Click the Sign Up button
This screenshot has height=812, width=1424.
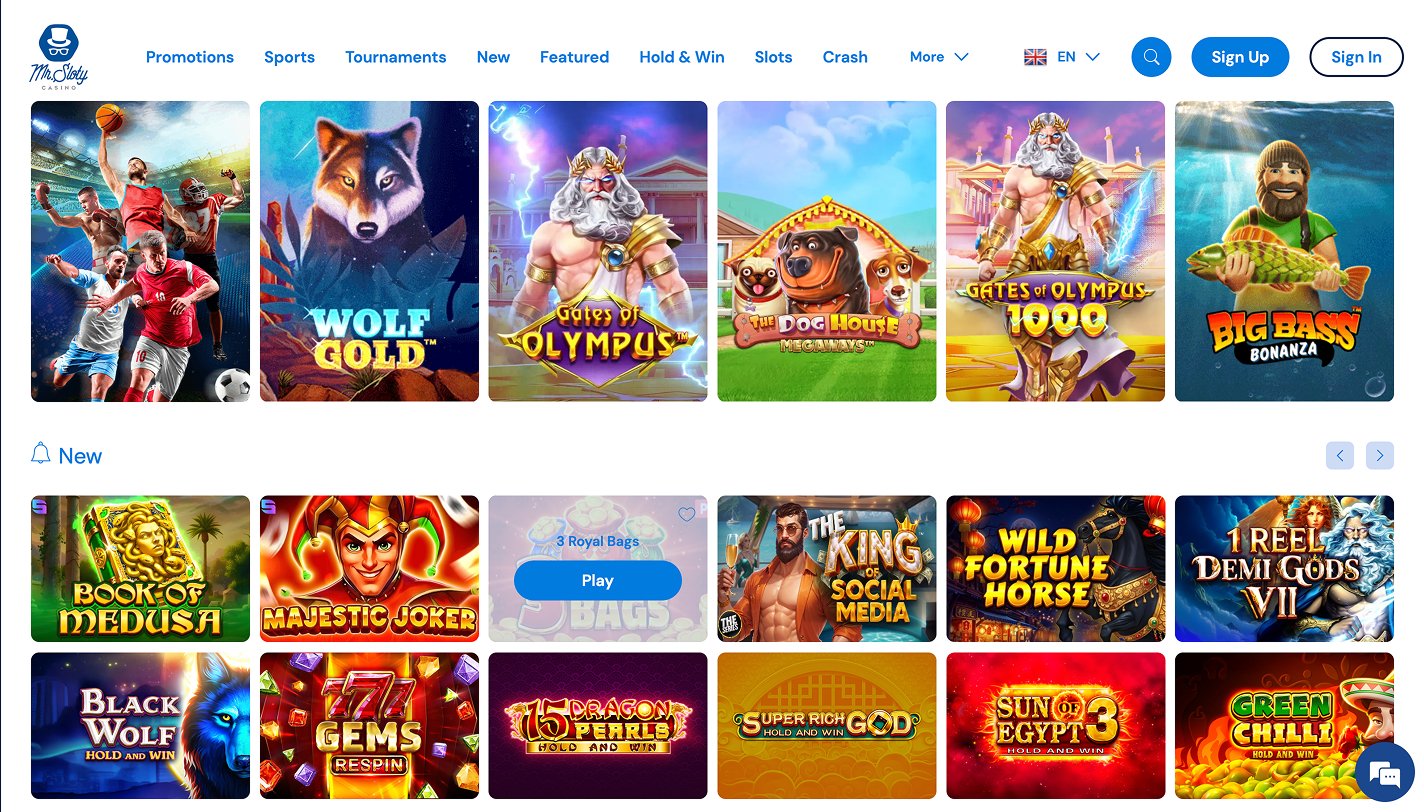[x=1240, y=57]
